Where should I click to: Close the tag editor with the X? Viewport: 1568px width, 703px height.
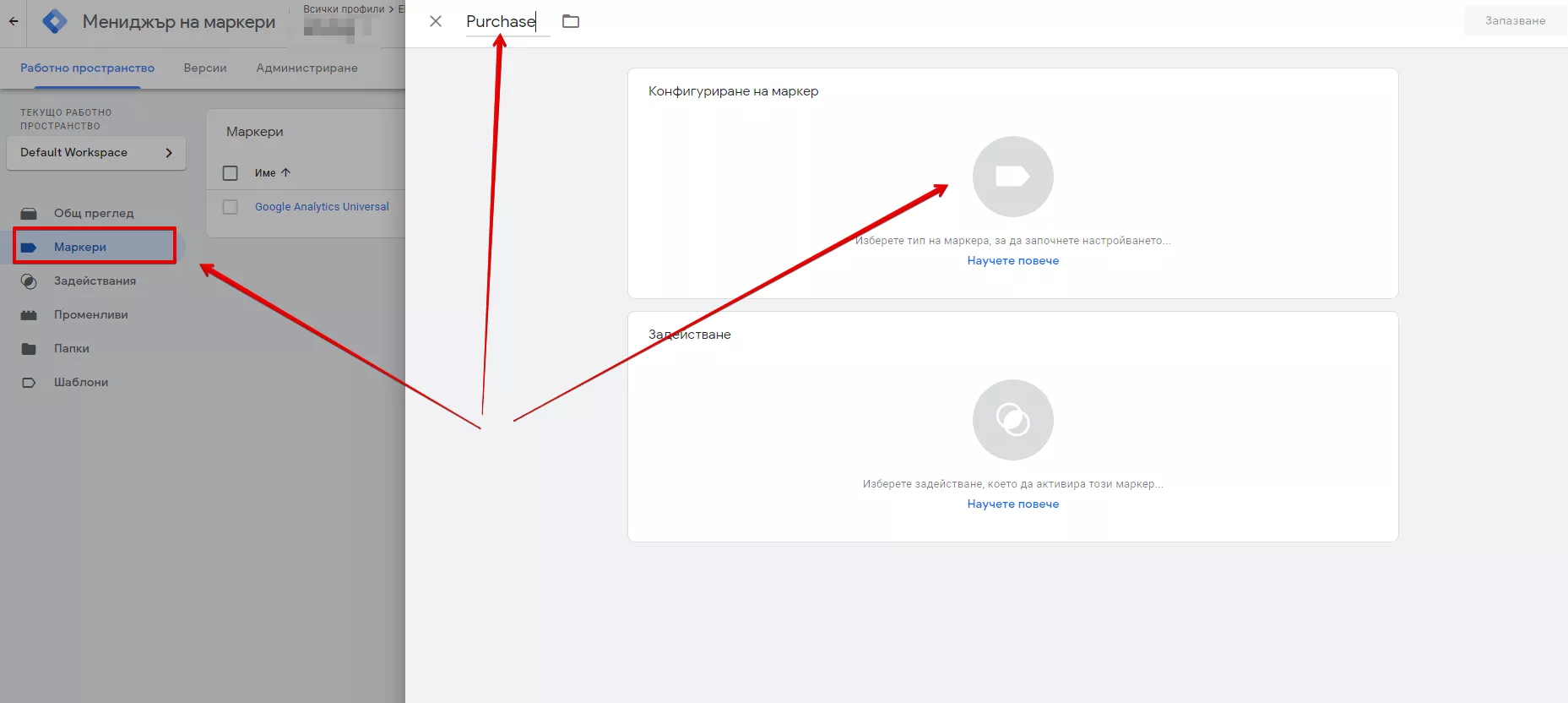coord(436,21)
